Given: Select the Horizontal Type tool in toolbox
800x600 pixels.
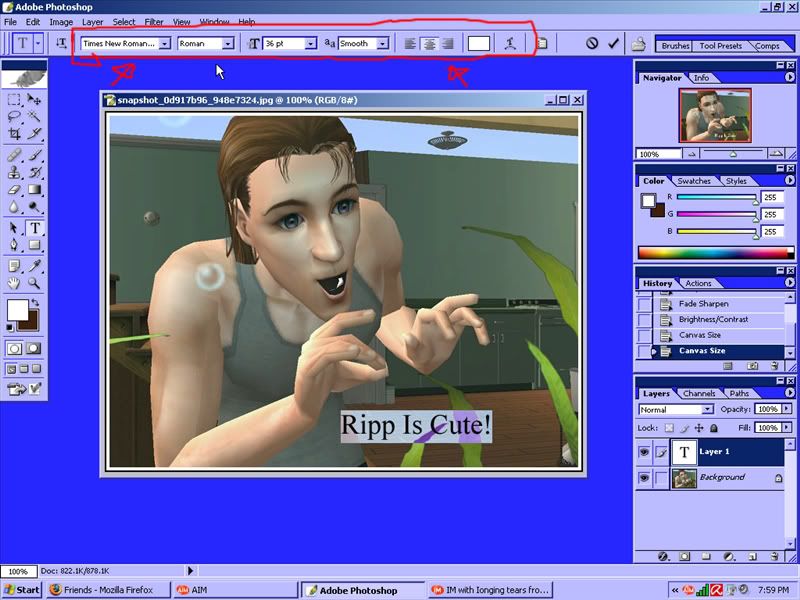Looking at the screenshot, I should pos(34,228).
